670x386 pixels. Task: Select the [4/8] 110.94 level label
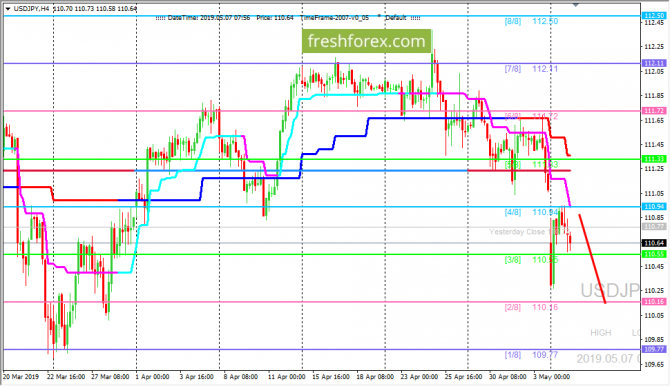[x=531, y=212]
